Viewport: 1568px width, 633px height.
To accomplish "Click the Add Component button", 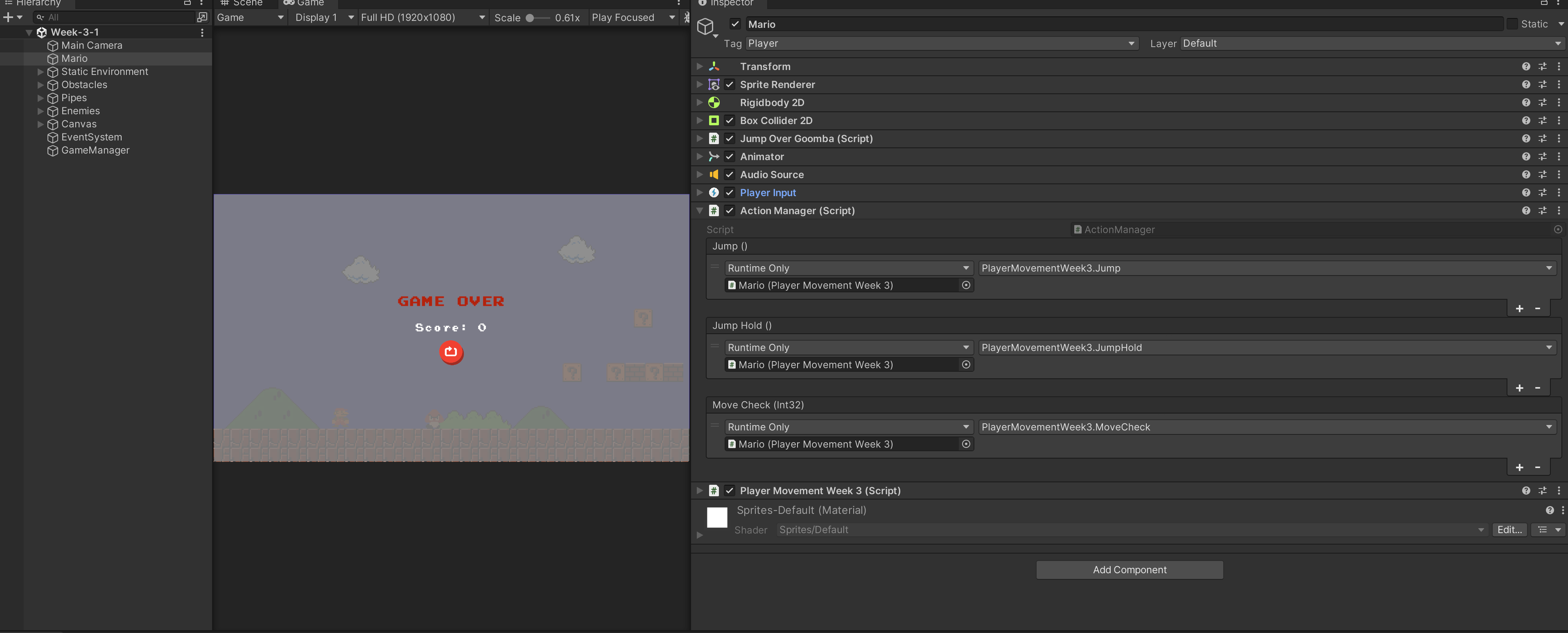I will click(1129, 570).
